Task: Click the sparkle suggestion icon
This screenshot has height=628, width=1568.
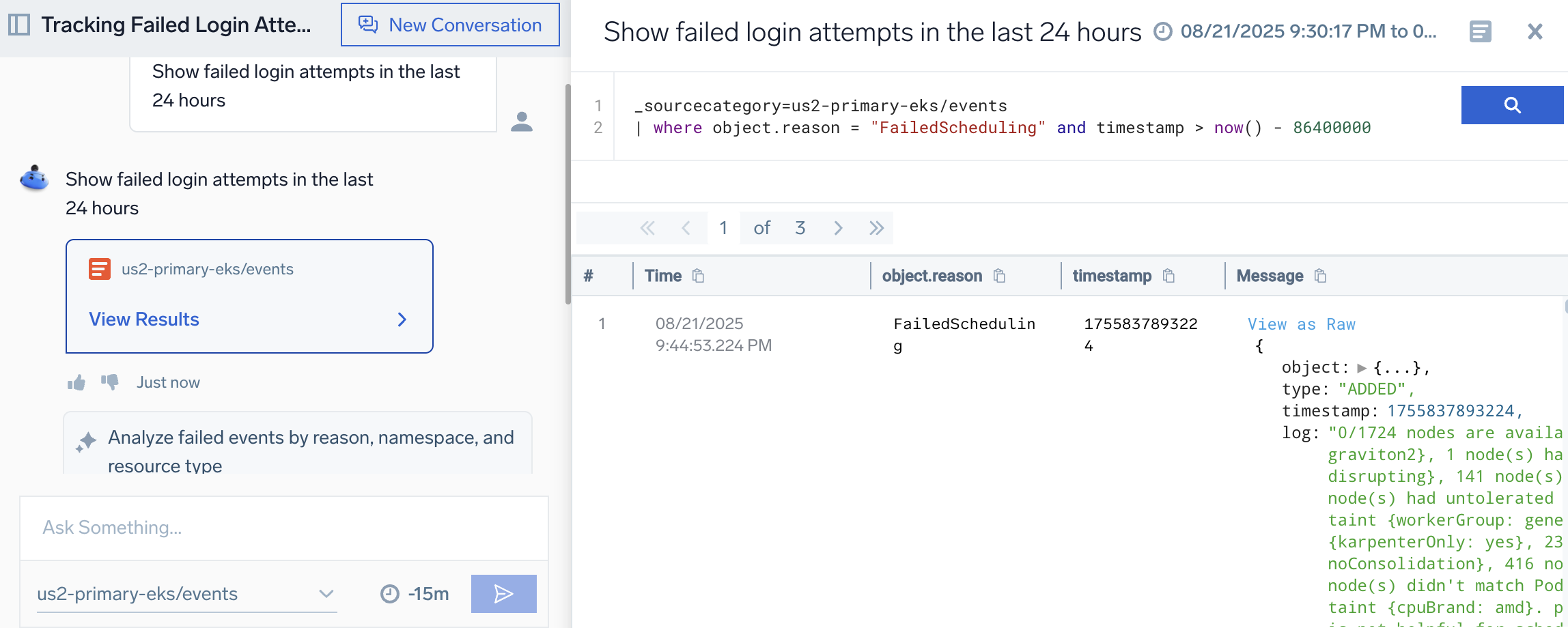Action: click(86, 442)
